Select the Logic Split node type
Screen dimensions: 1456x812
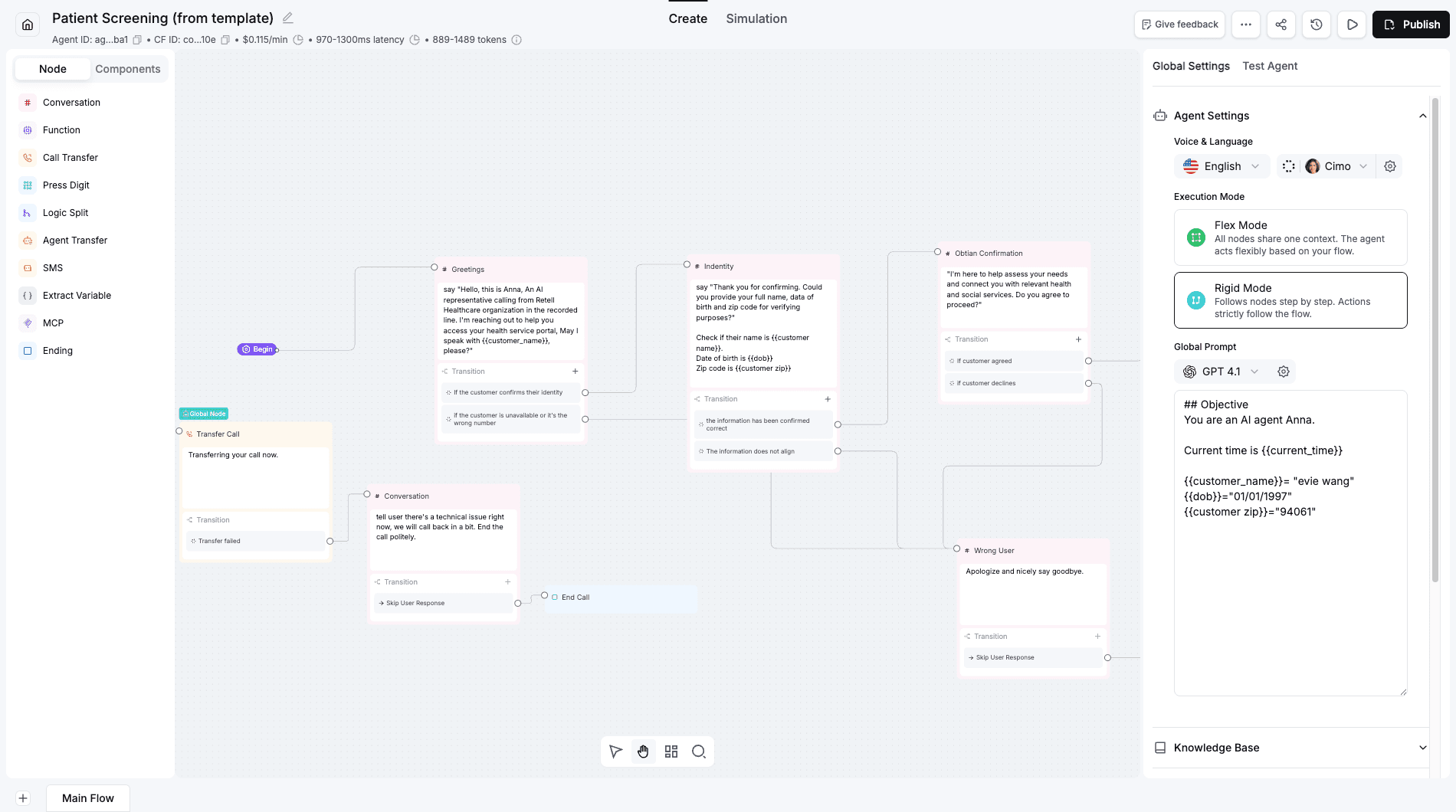coord(65,212)
